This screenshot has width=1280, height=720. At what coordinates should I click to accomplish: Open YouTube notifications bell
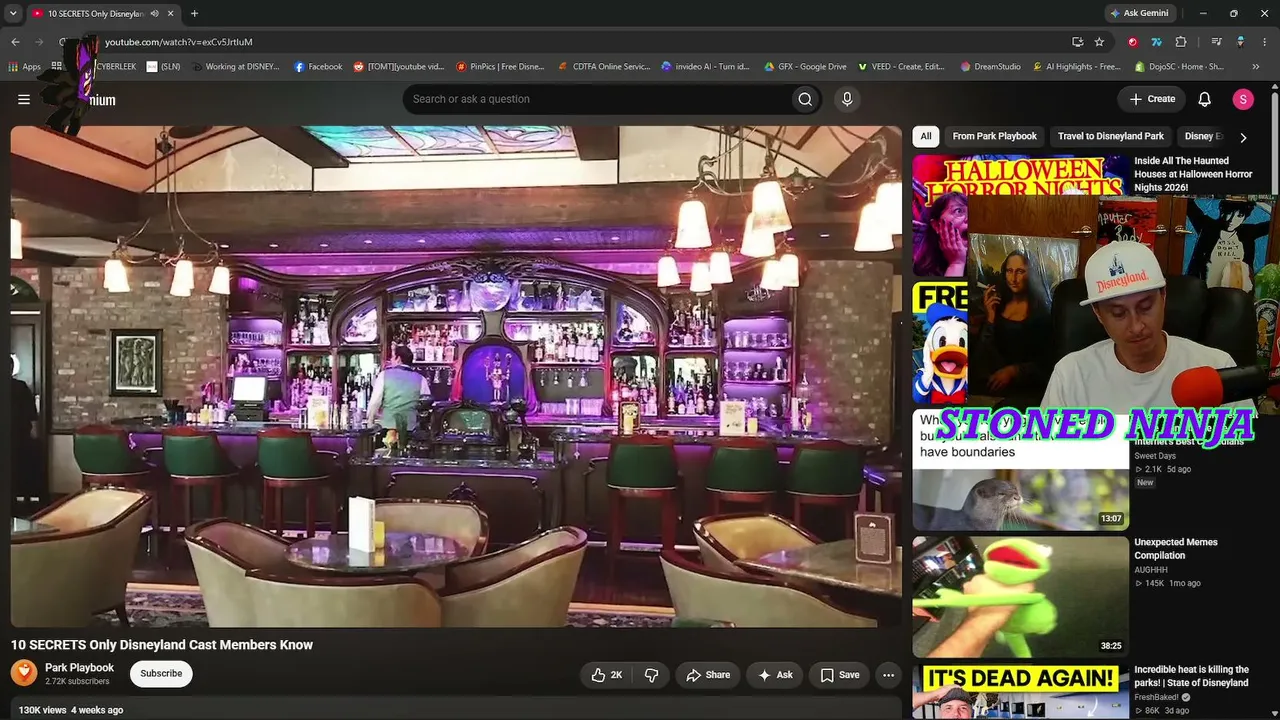pyautogui.click(x=1205, y=99)
